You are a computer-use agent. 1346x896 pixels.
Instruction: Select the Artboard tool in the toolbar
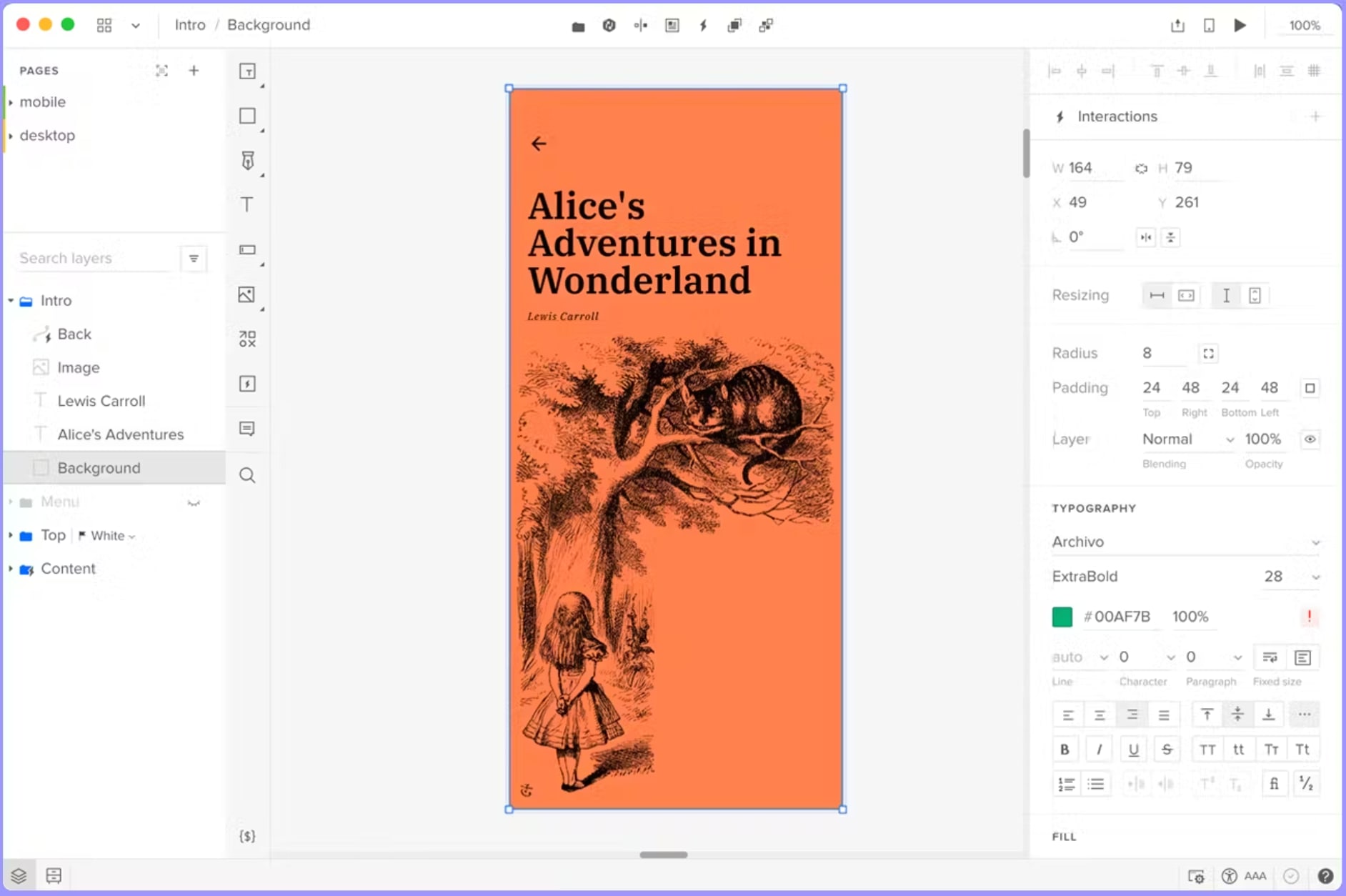[x=247, y=71]
